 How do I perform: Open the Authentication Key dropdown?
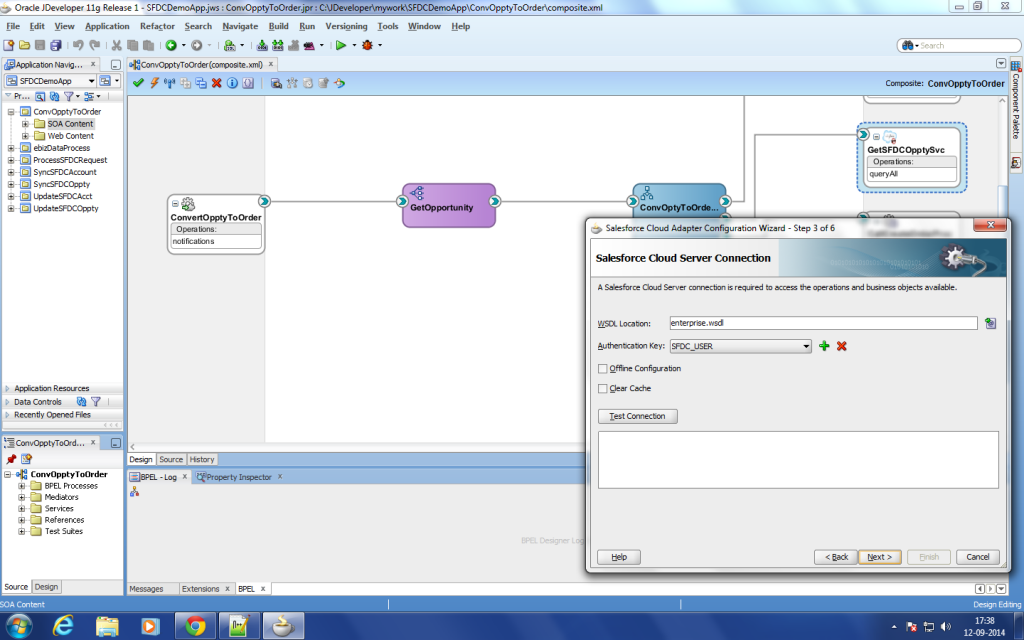[x=807, y=346]
